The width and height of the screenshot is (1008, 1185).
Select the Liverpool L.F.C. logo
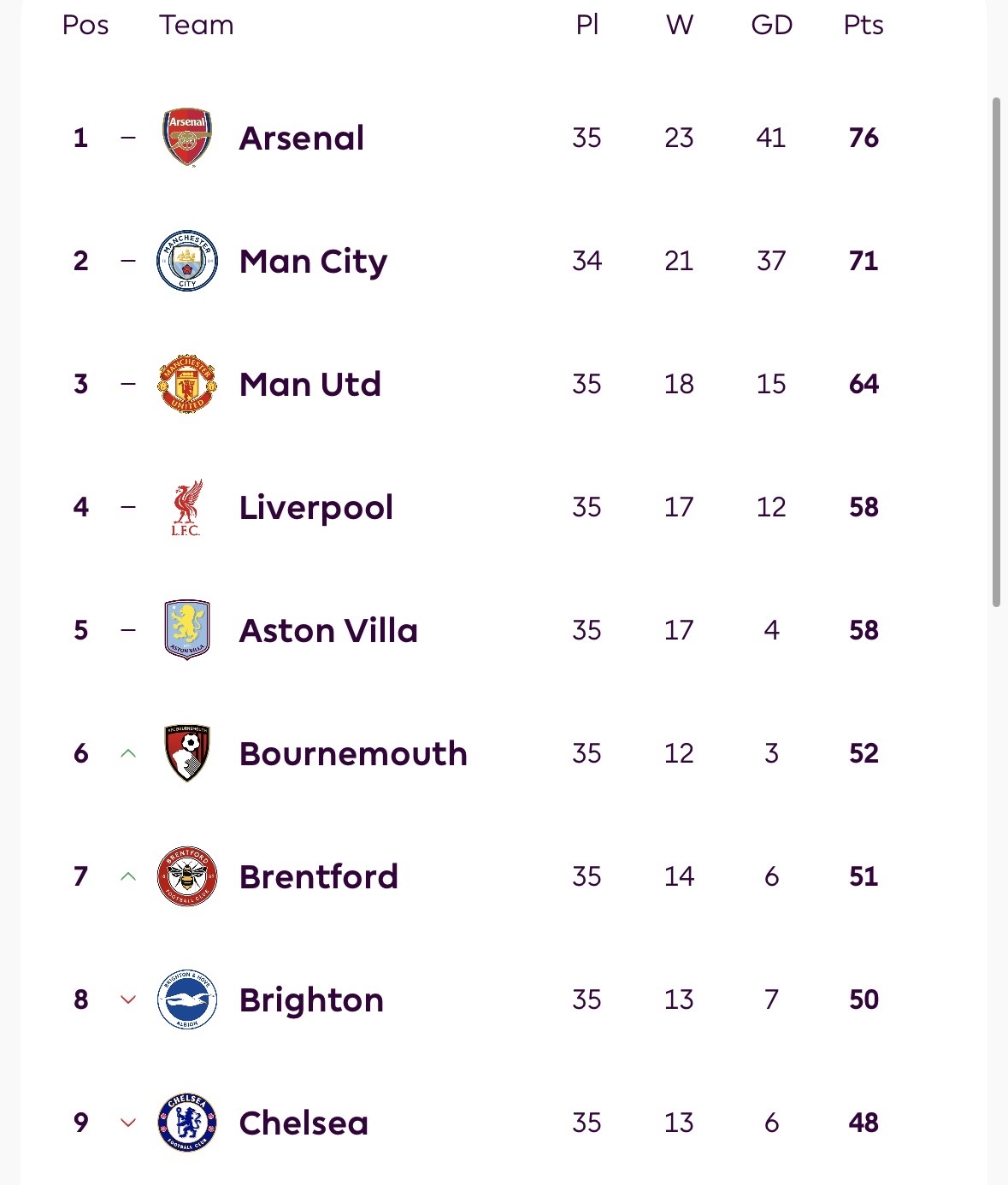coord(186,507)
